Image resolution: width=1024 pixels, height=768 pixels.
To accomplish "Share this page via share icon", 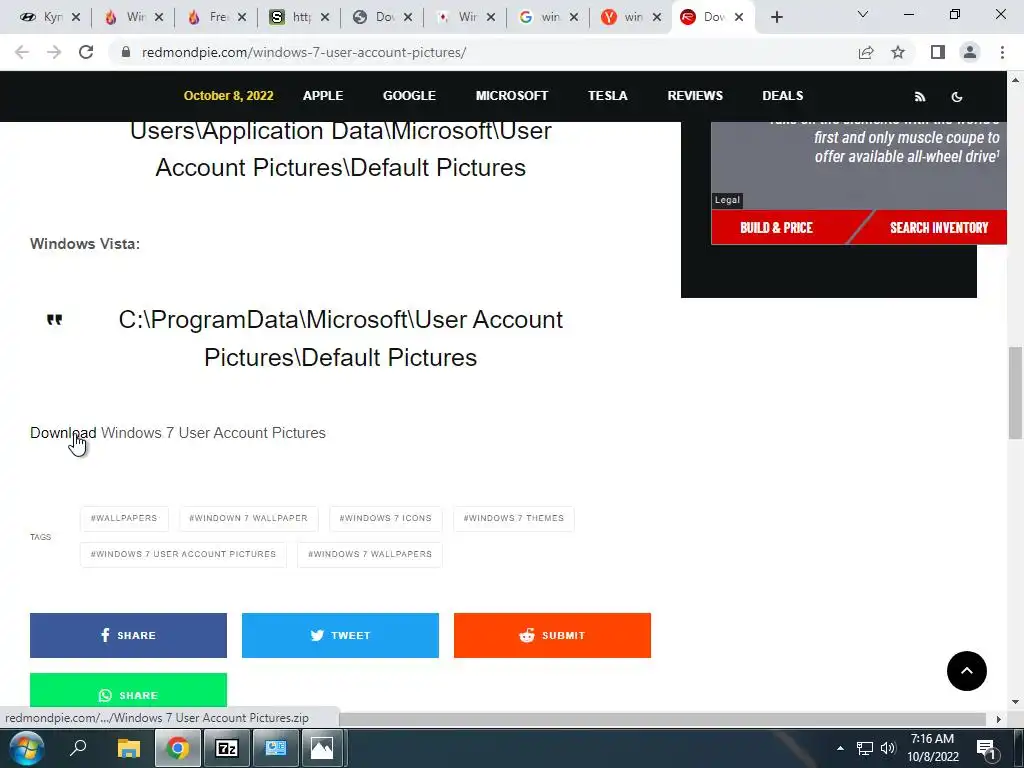I will [x=866, y=52].
